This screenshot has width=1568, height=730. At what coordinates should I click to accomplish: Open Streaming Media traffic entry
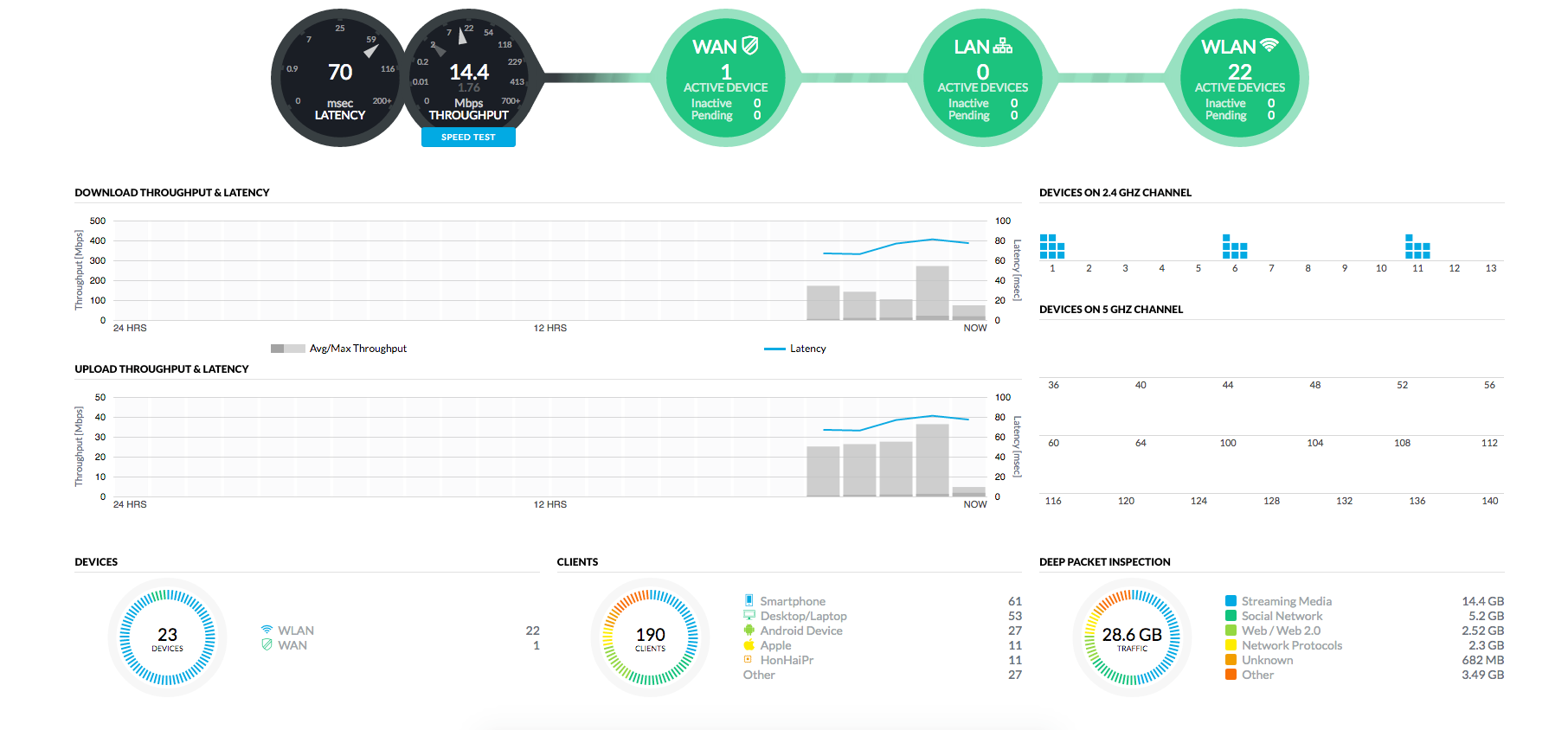click(1365, 601)
